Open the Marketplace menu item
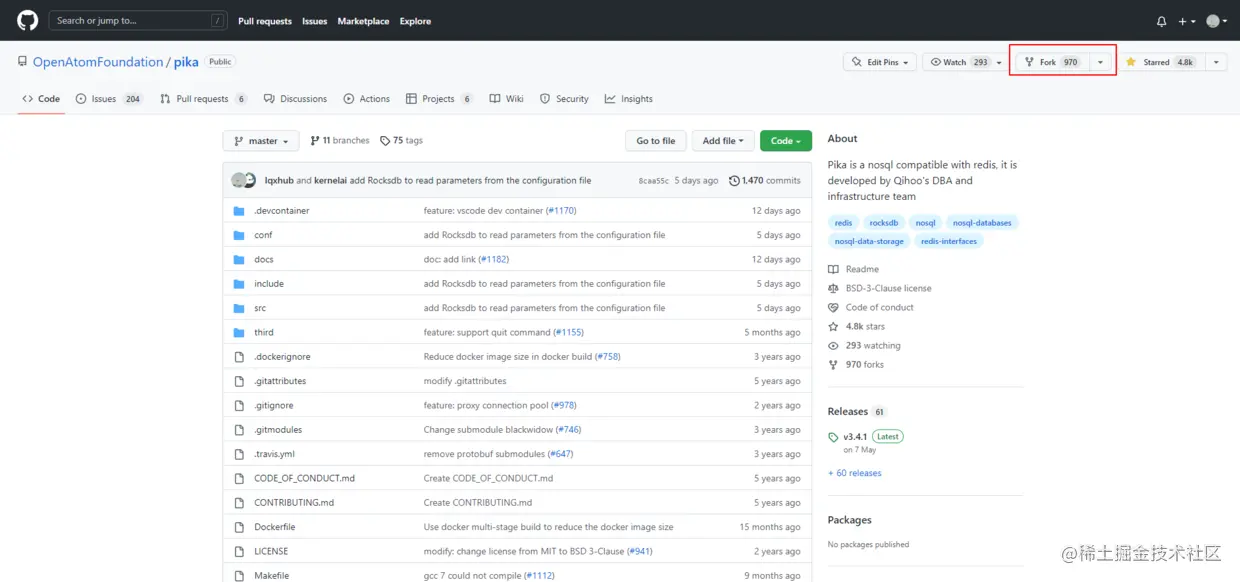Image resolution: width=1240 pixels, height=582 pixels. (363, 20)
